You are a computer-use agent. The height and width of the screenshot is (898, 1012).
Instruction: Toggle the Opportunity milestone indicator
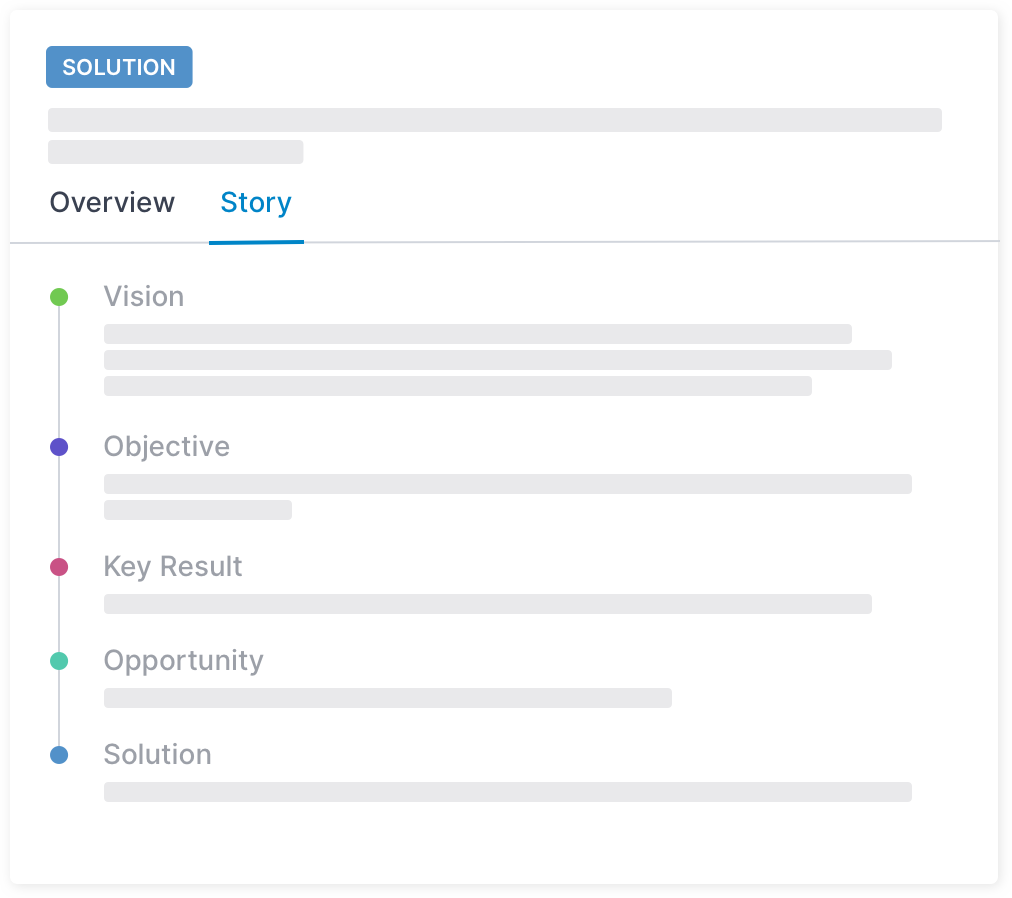59,660
